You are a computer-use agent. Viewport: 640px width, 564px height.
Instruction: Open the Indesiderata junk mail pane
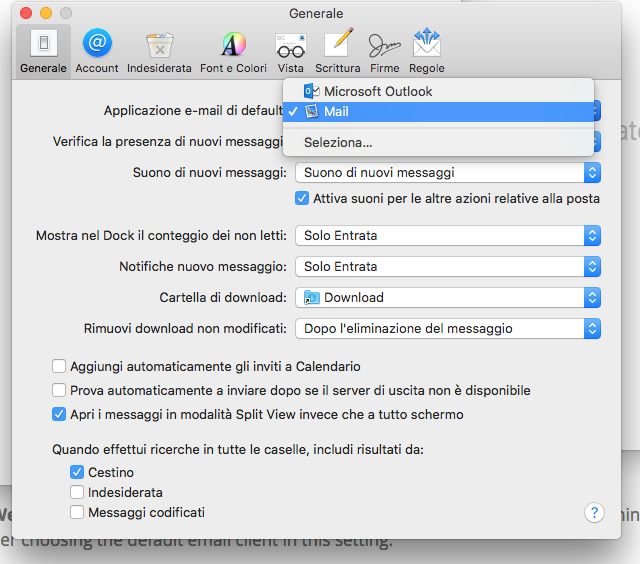coord(159,51)
